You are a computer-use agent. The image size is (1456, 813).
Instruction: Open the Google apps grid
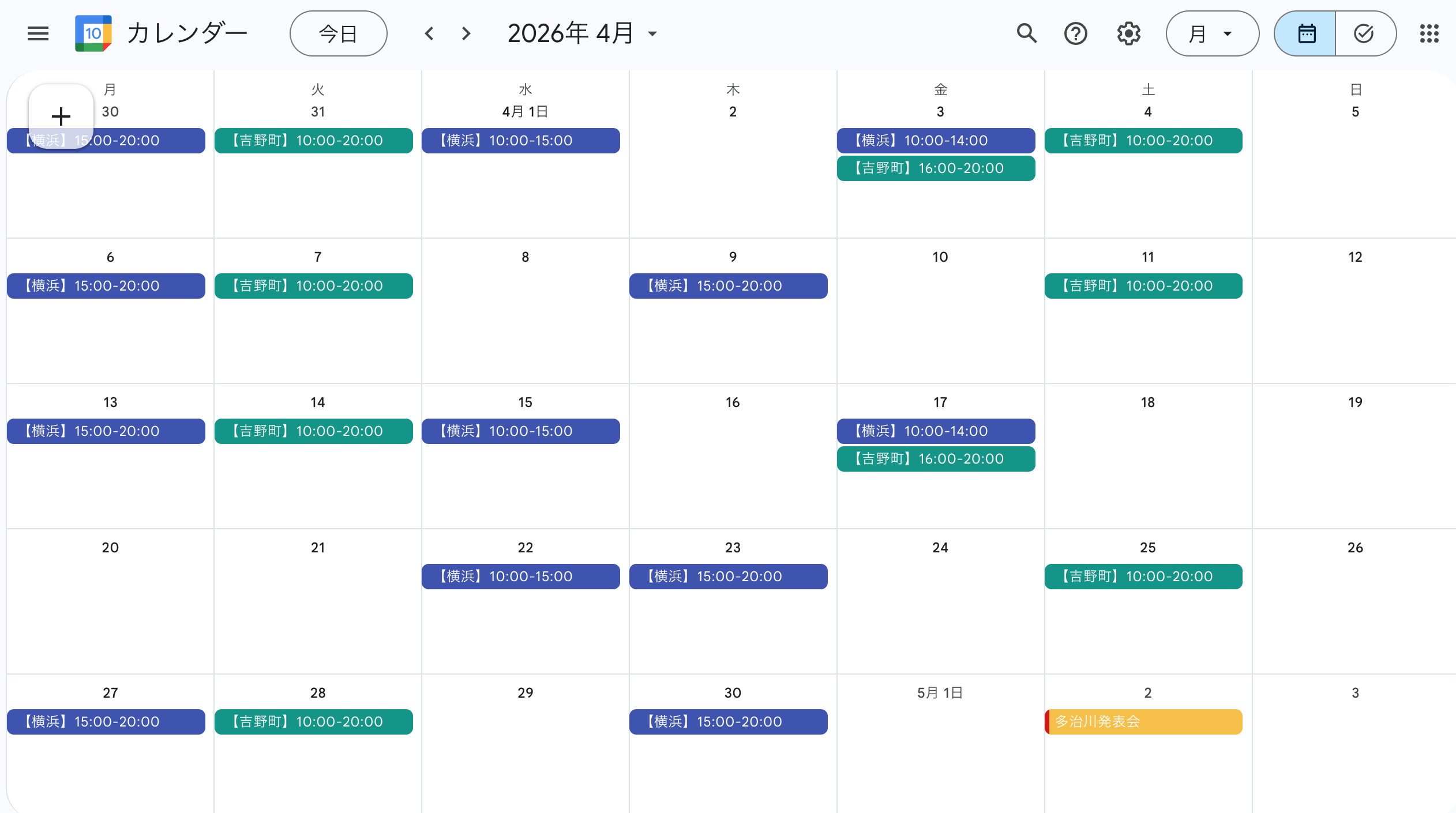(1429, 33)
